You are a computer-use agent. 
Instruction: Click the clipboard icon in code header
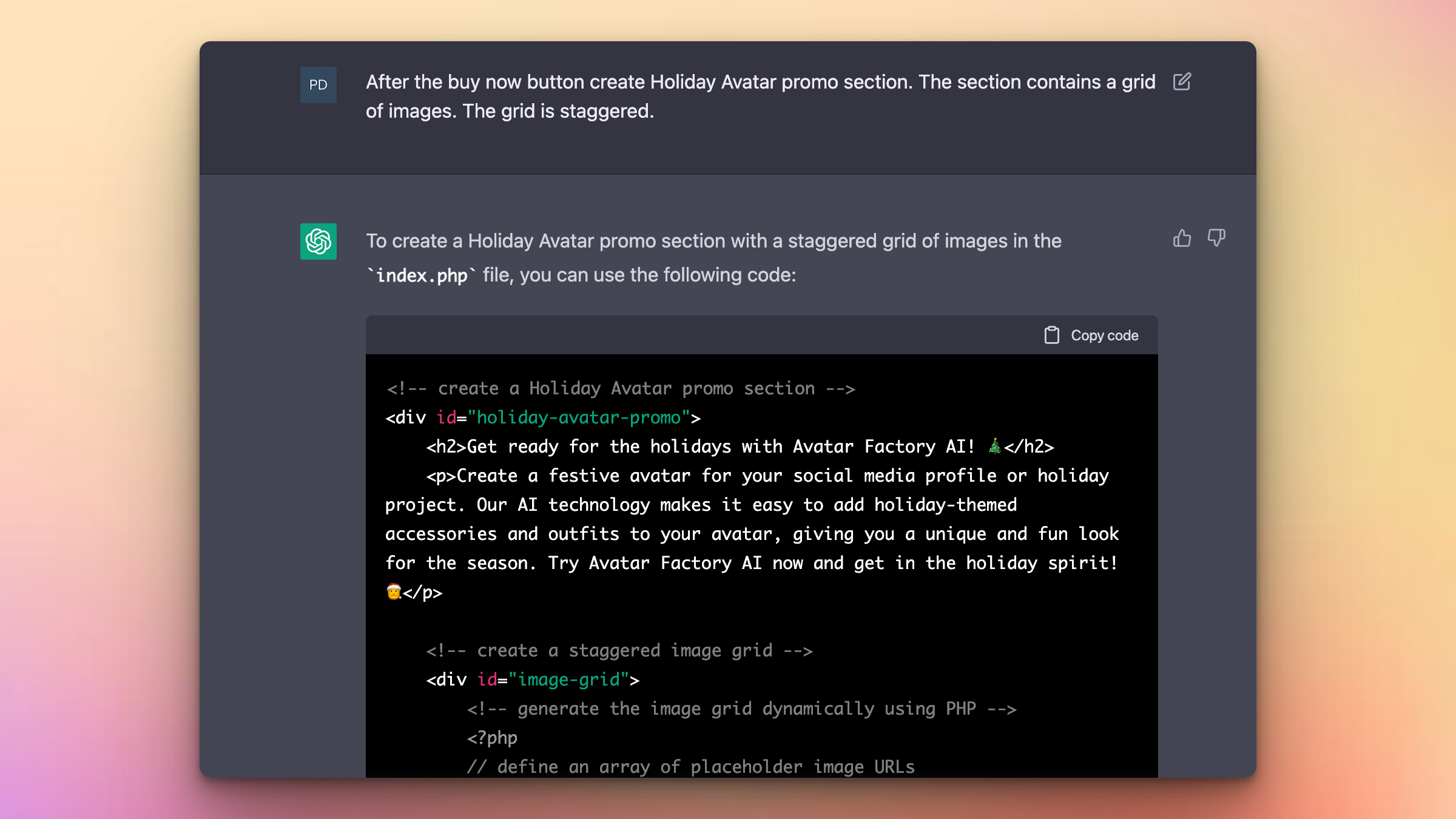(1051, 335)
